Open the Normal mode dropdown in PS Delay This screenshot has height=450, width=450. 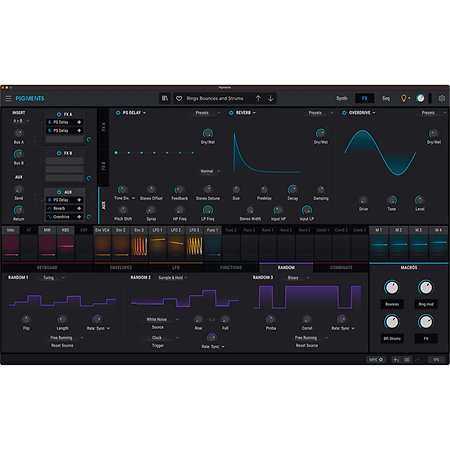tap(210, 171)
